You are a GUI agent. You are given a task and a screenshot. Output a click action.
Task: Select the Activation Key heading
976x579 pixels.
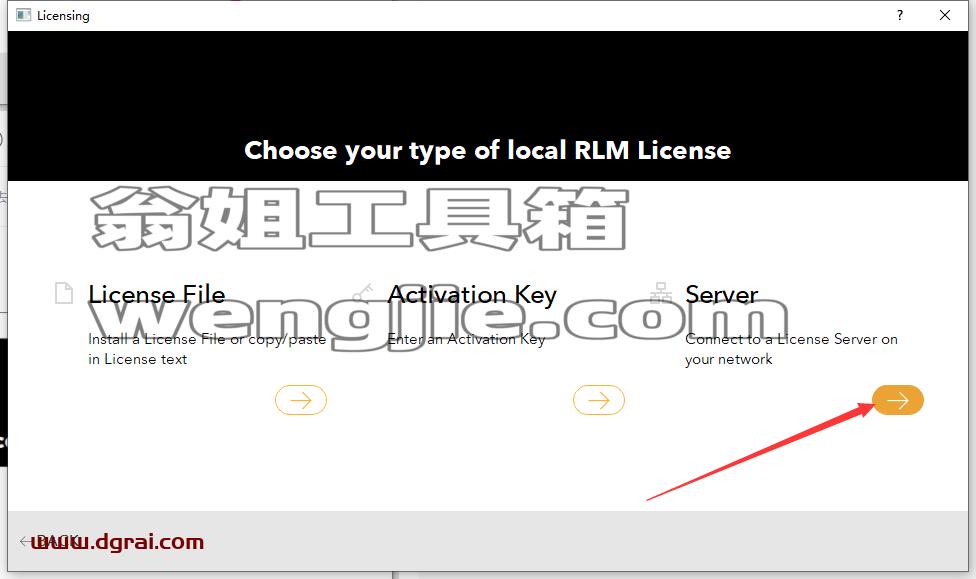(x=472, y=294)
